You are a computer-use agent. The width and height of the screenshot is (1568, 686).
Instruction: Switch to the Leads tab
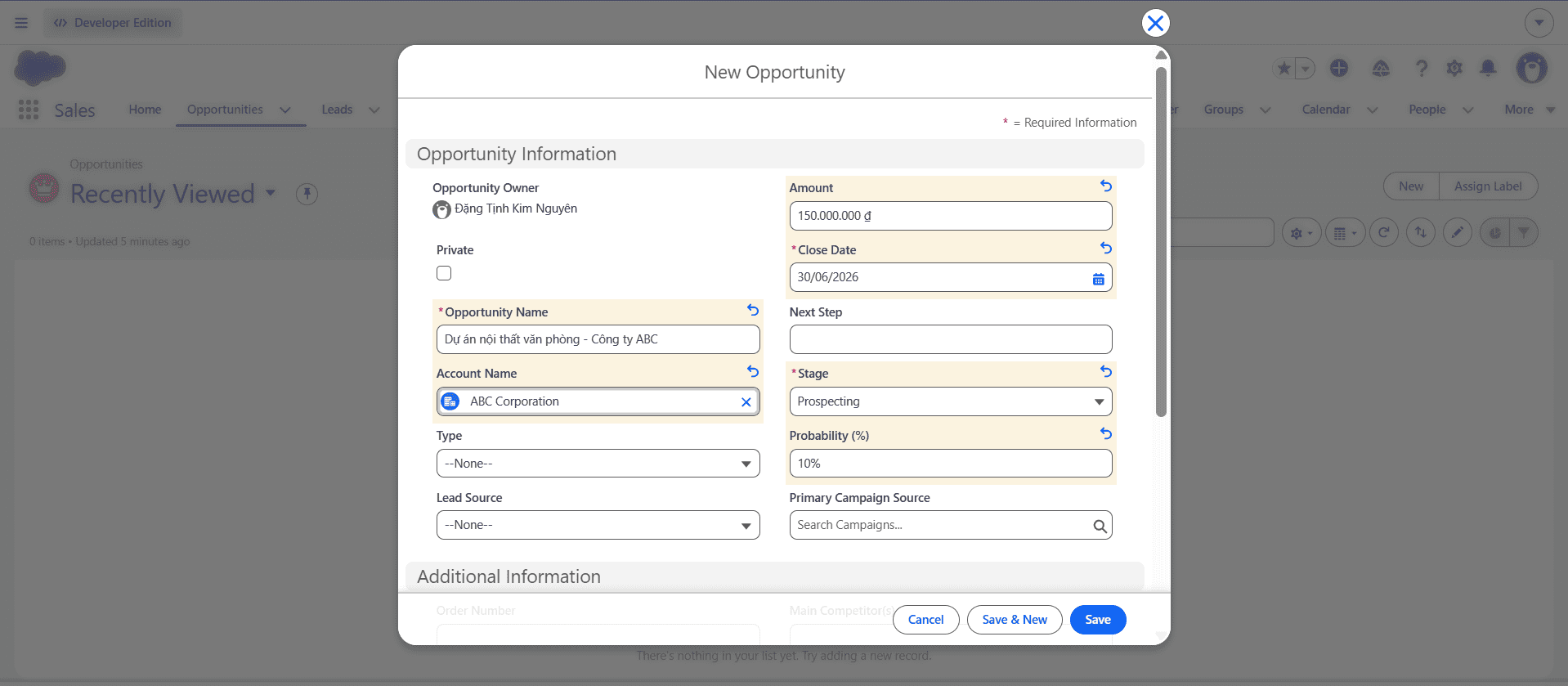(337, 110)
